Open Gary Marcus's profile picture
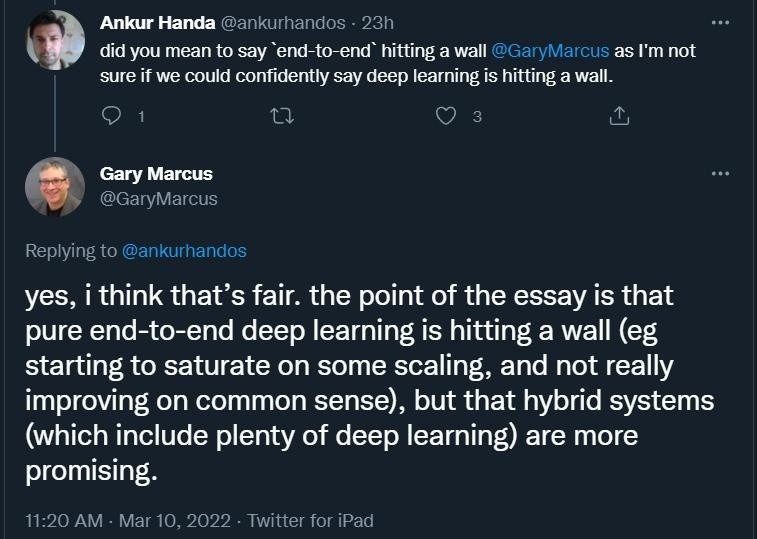Image resolution: width=757 pixels, height=539 pixels. [x=53, y=187]
